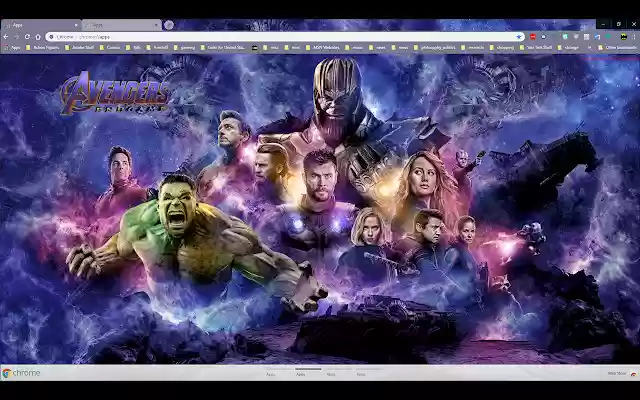Screen dimensions: 640x400
Task: Open the teal shield extension icon
Action: (565, 37)
